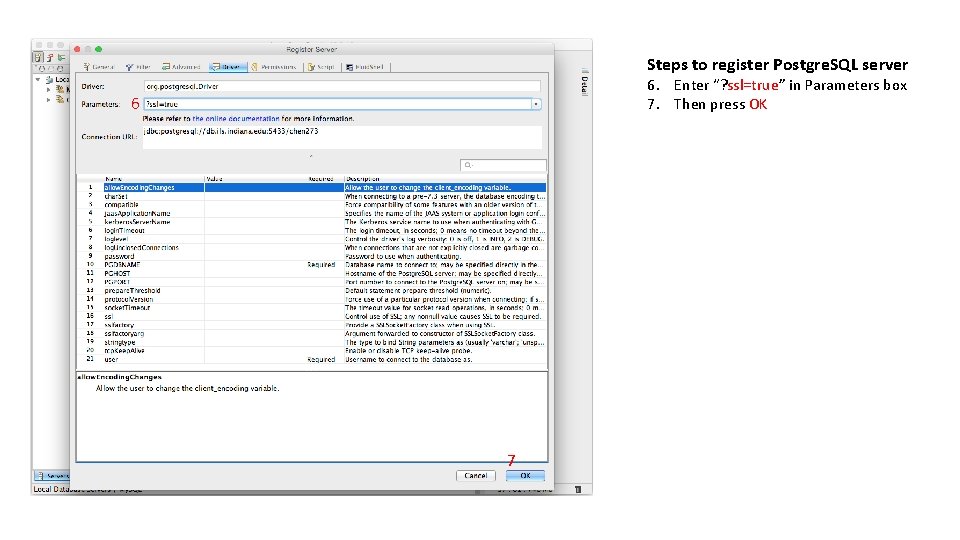Click the OK button
Screen dimensions: 960x540
click(525, 475)
